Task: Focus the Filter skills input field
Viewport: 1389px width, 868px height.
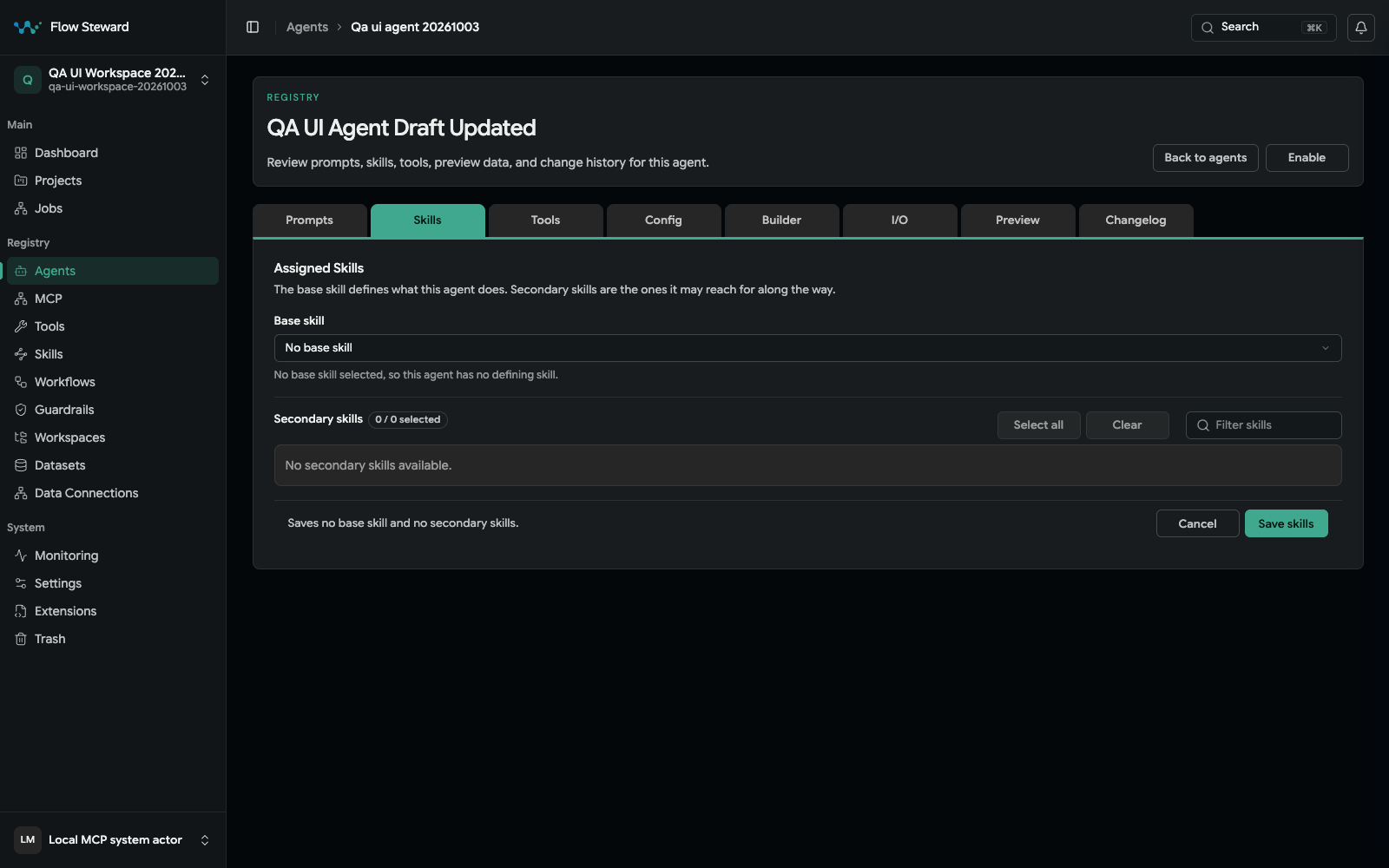Action: 1264,425
